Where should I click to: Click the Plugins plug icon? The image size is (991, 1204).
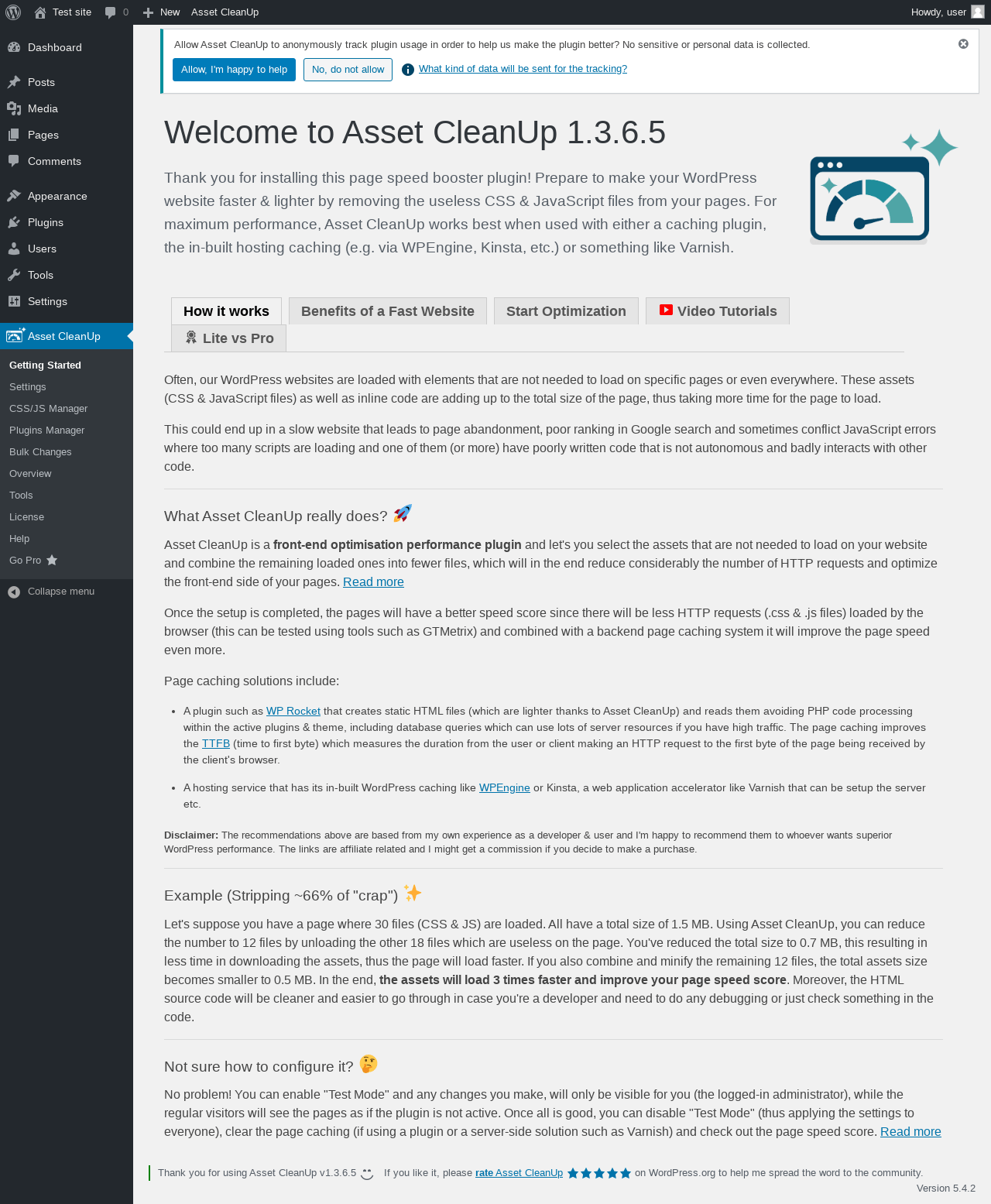pyautogui.click(x=14, y=222)
